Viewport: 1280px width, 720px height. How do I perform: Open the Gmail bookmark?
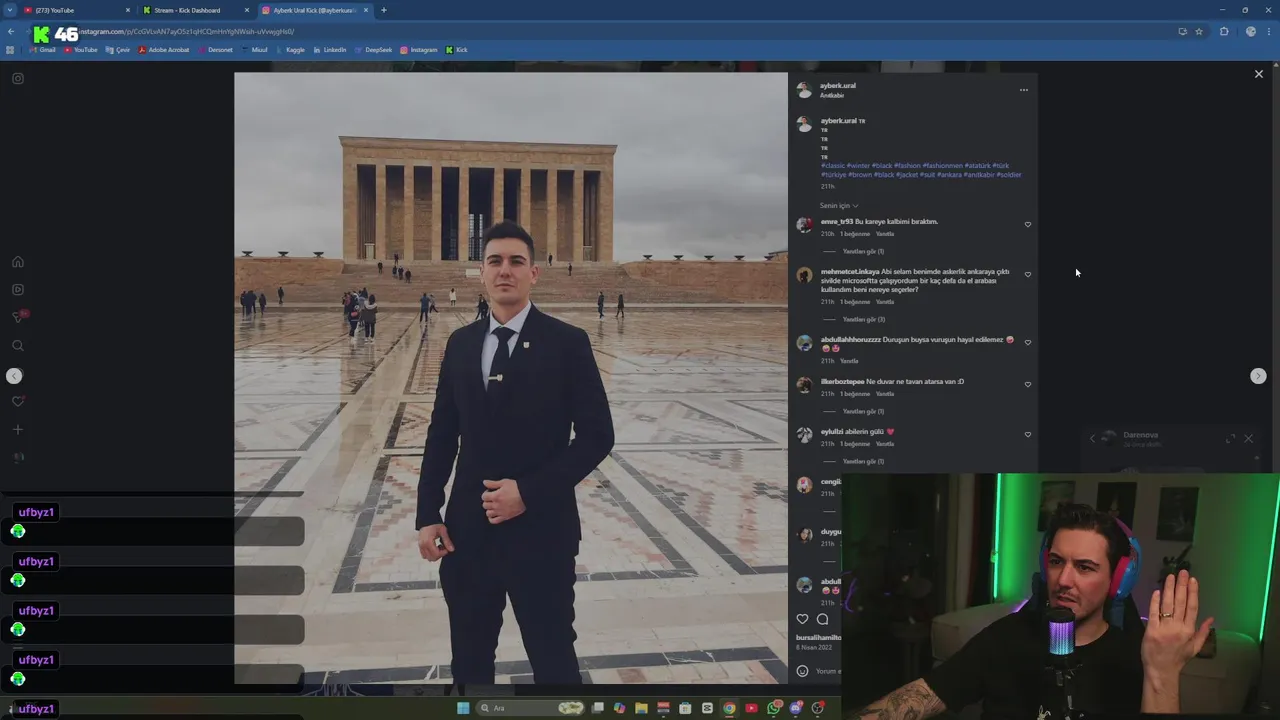click(x=43, y=50)
